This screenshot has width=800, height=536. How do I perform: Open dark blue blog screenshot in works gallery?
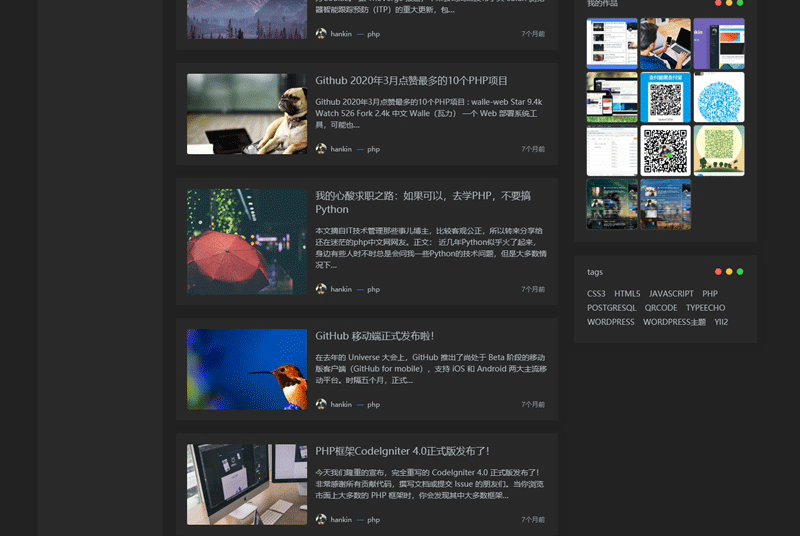pyautogui.click(x=665, y=204)
